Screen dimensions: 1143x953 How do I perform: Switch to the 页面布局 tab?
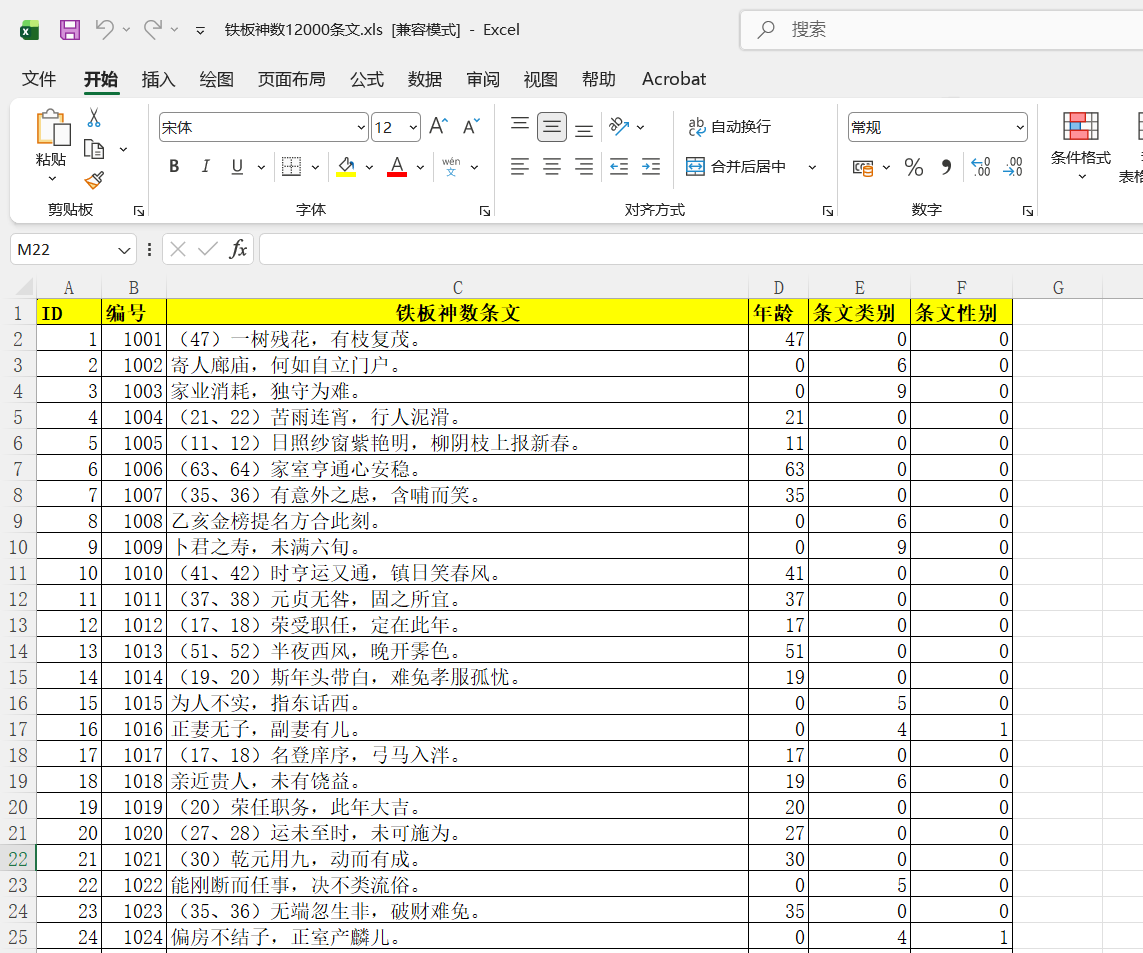click(292, 79)
